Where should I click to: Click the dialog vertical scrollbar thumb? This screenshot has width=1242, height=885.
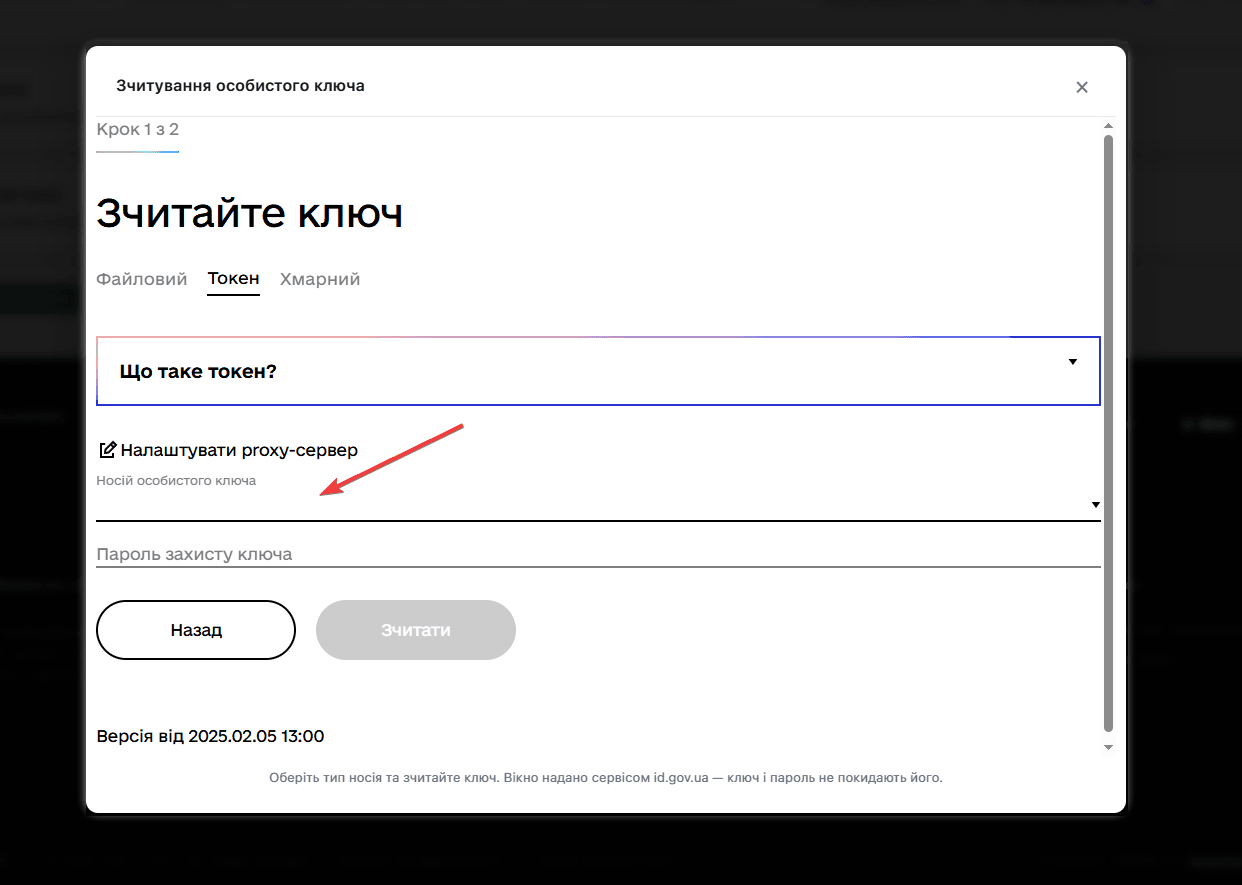point(1108,434)
